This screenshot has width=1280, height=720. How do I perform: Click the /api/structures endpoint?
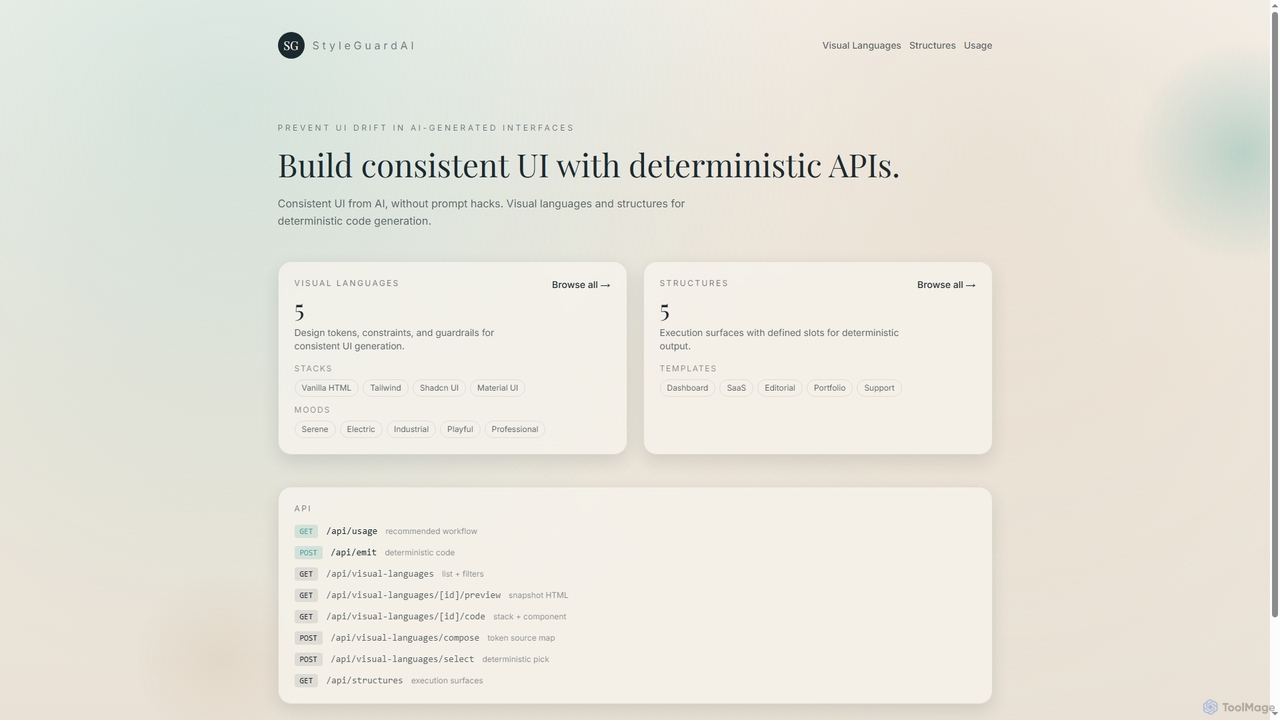tap(364, 681)
